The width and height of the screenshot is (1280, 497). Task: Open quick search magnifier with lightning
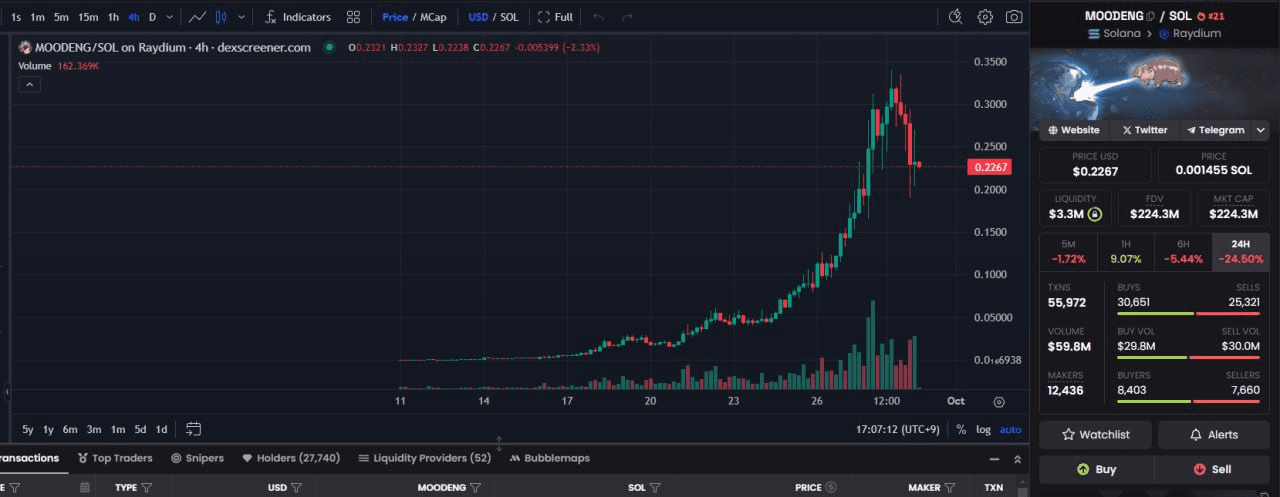[956, 17]
